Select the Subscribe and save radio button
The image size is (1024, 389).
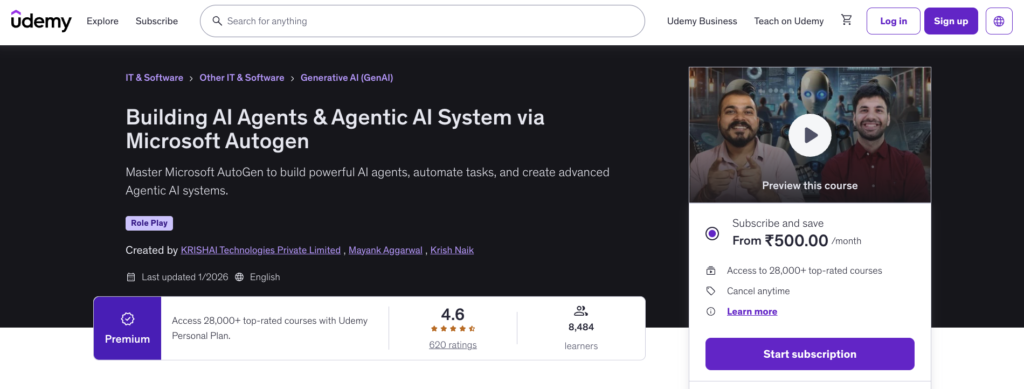point(712,233)
